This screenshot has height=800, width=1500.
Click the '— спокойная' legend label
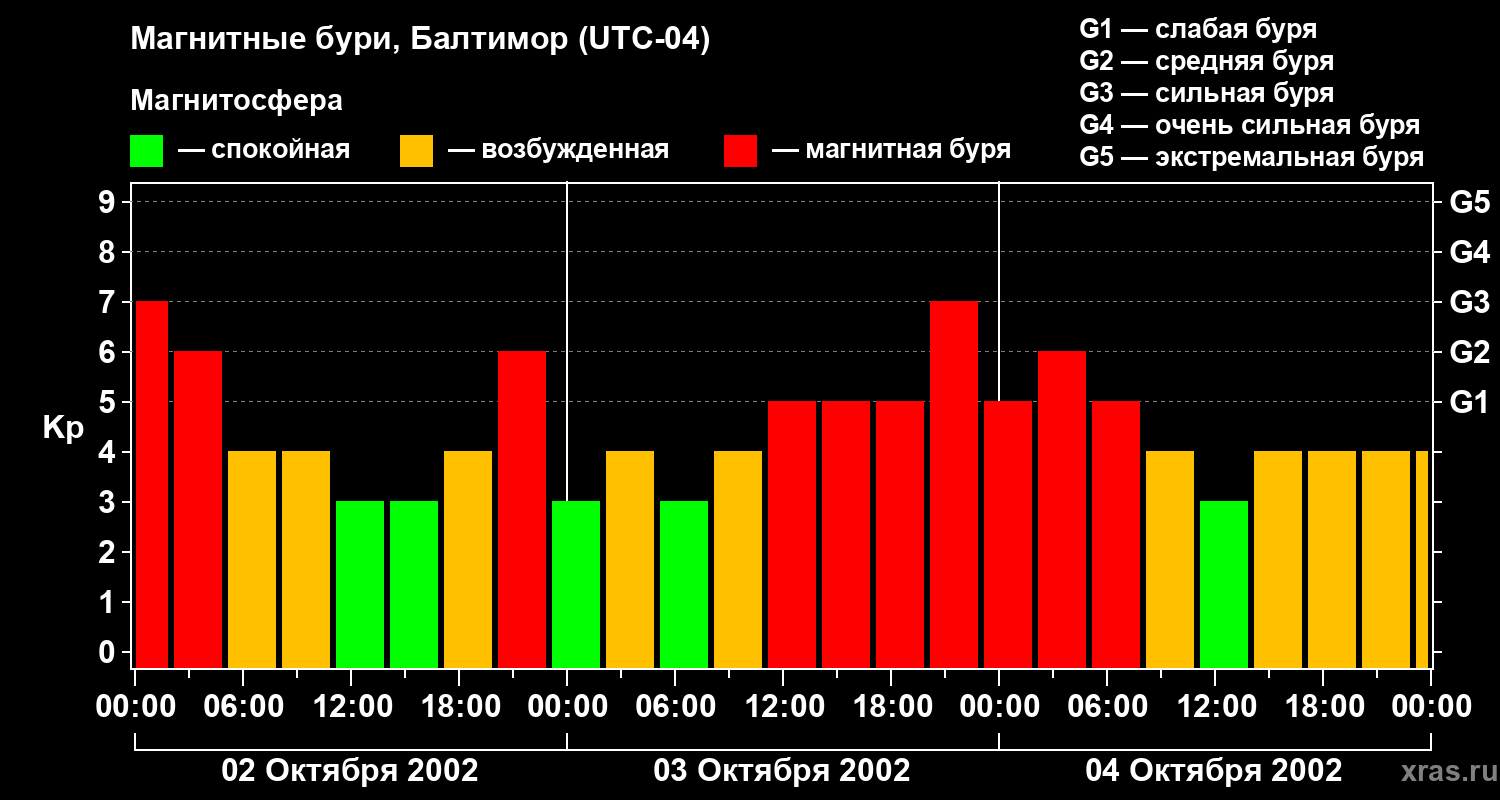(264, 150)
